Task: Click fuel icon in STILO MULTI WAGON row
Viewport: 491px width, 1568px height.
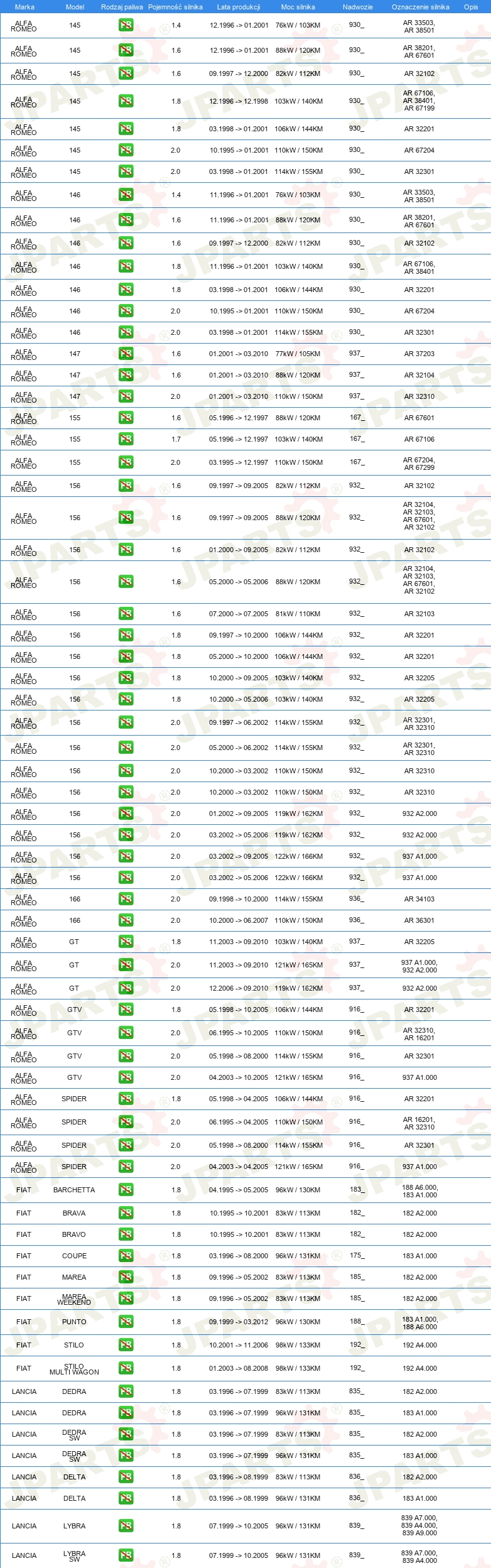Action: point(126,1369)
